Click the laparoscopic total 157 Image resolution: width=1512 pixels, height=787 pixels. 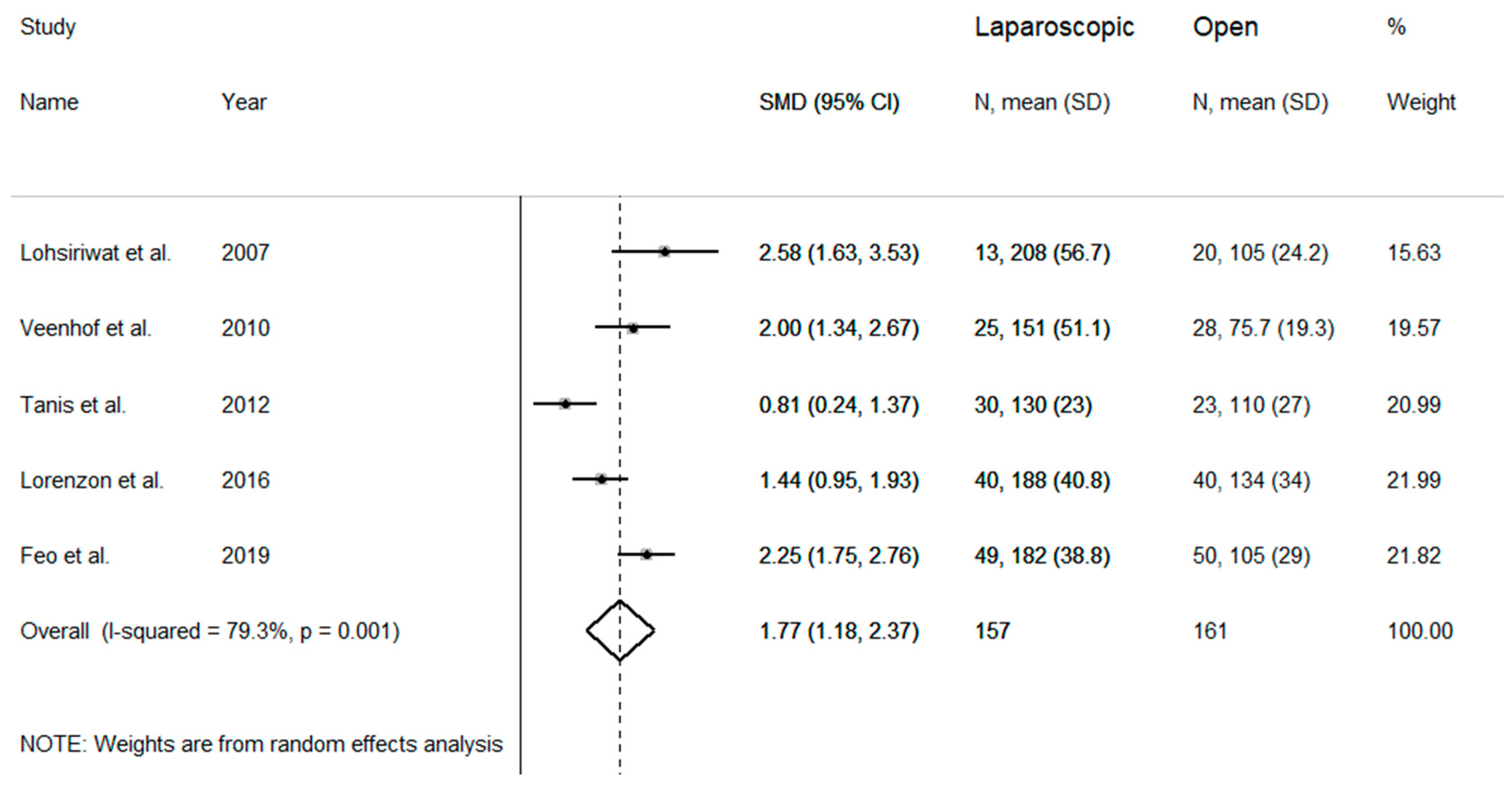point(992,631)
